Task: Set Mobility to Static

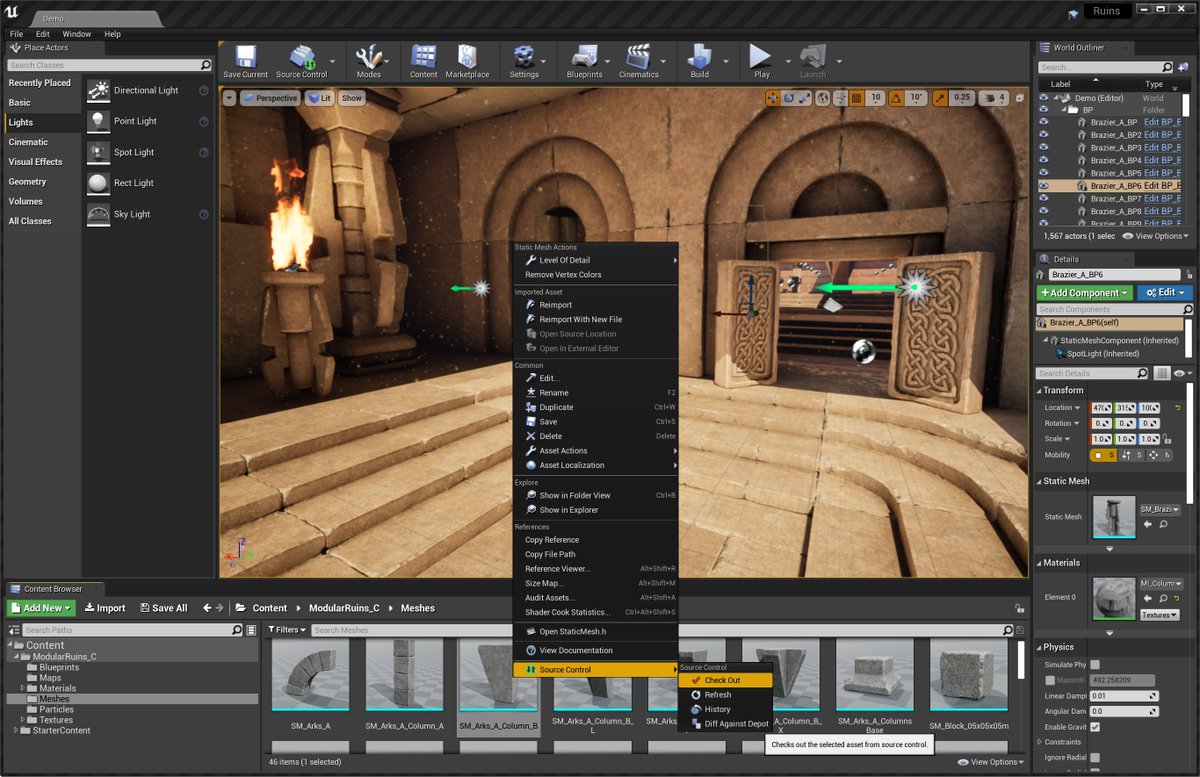Action: (1104, 455)
